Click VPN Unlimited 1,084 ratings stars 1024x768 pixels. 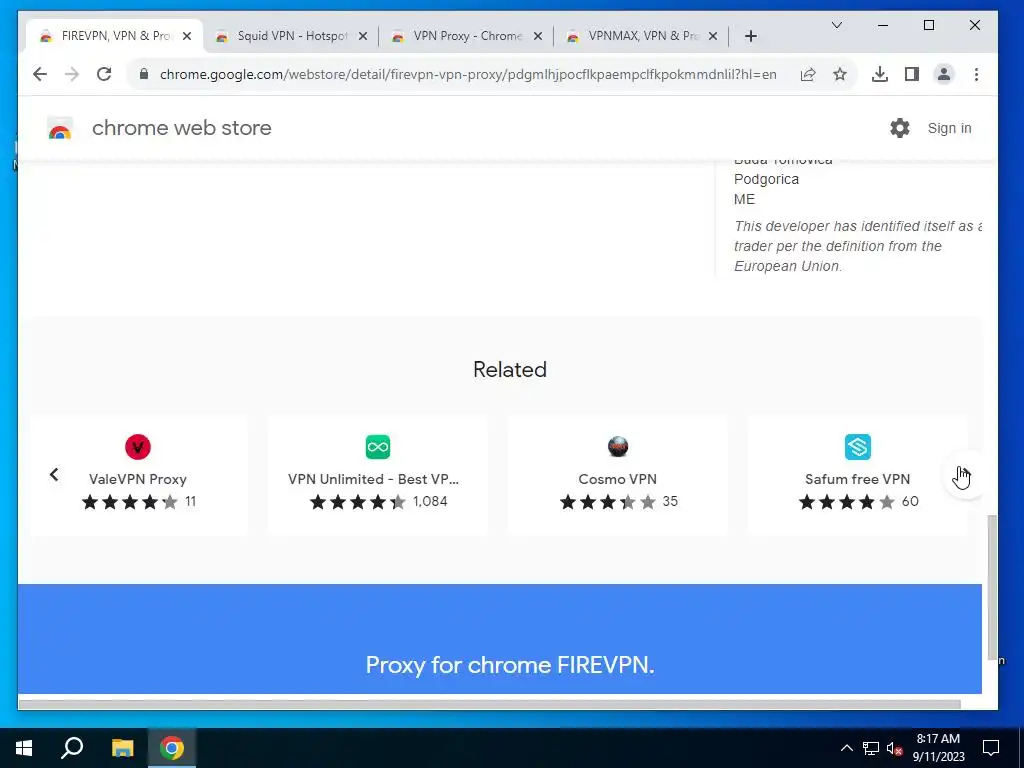(357, 502)
